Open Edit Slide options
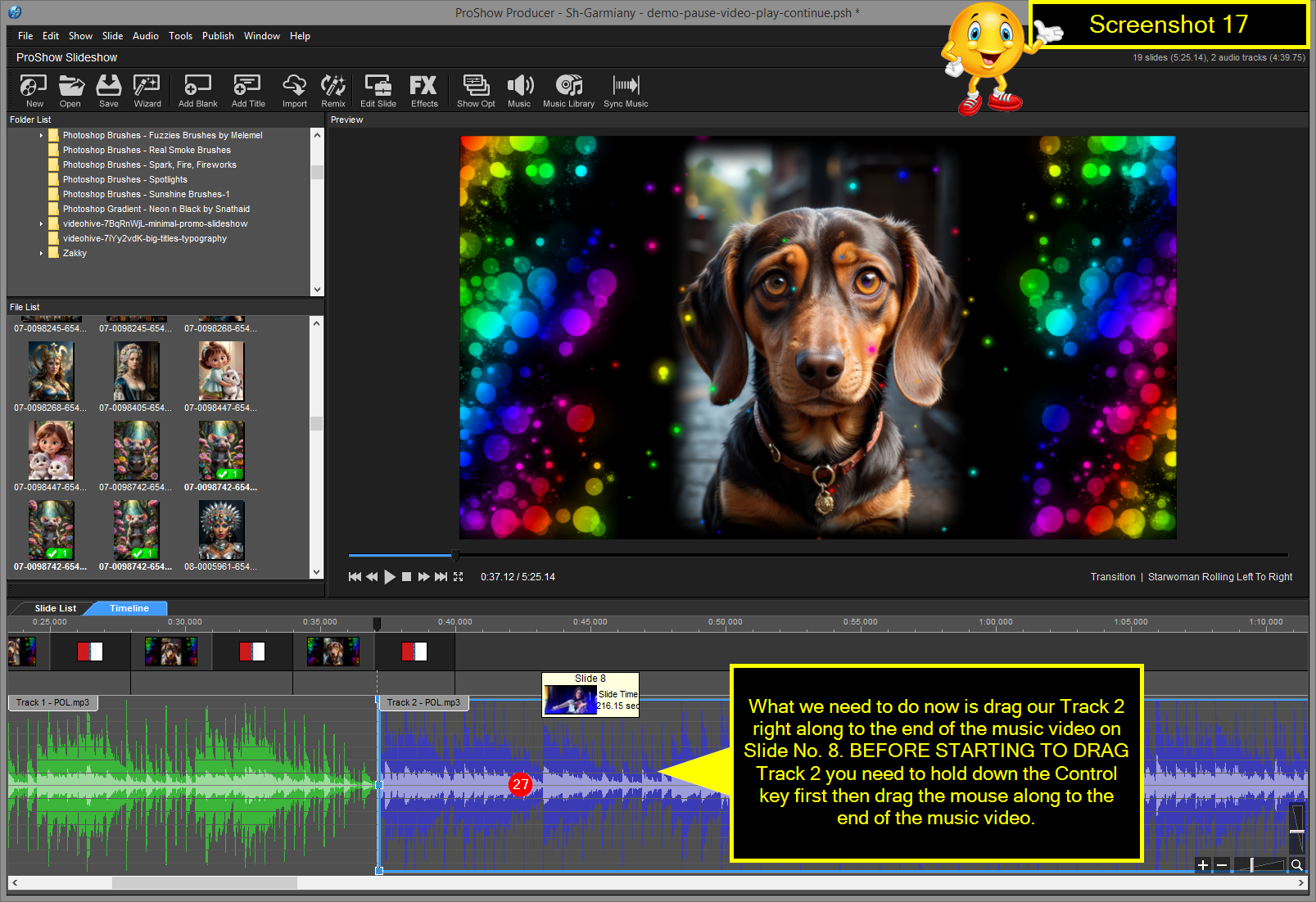 (x=378, y=90)
